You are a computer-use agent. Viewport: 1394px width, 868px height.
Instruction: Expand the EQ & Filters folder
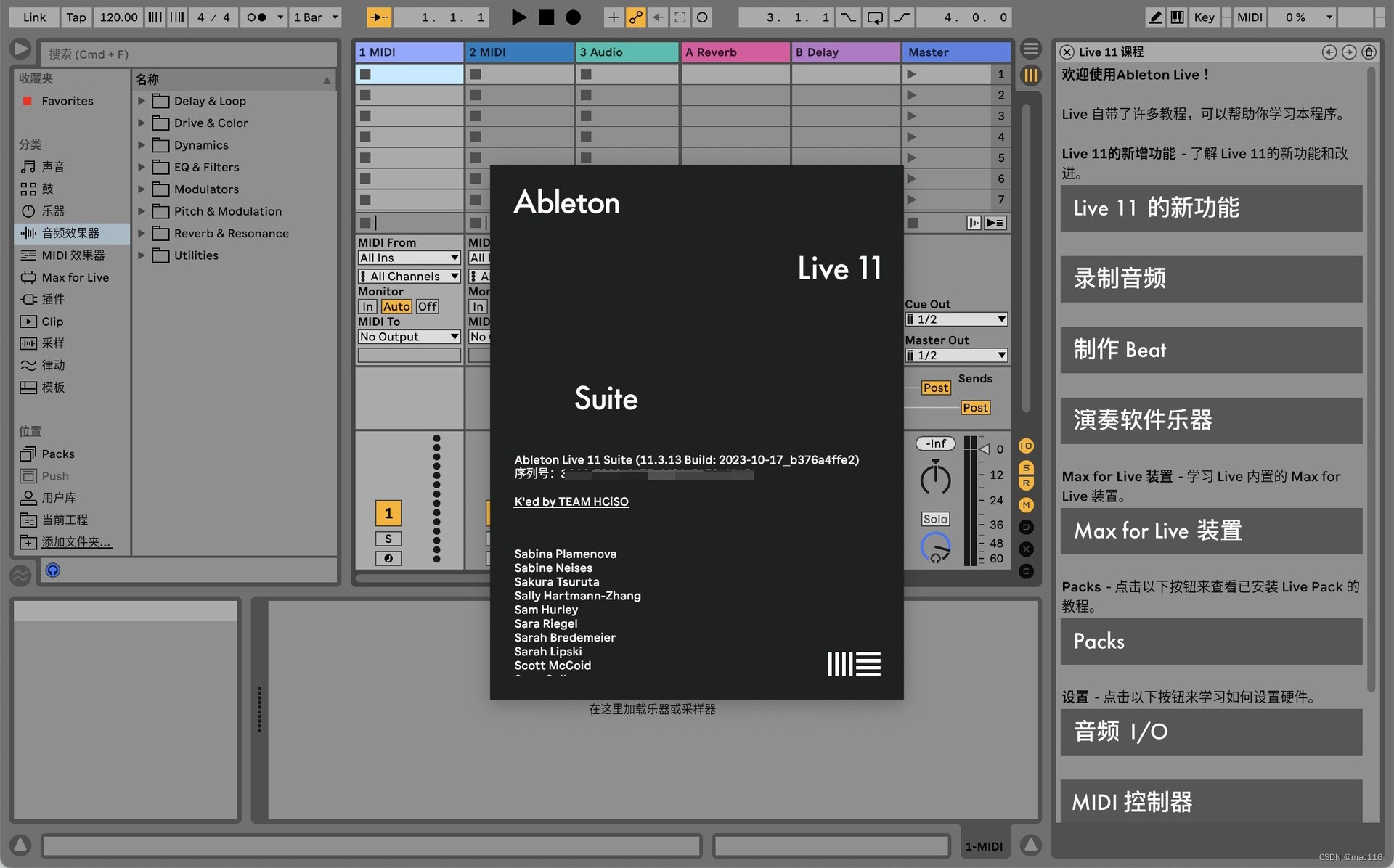click(142, 167)
